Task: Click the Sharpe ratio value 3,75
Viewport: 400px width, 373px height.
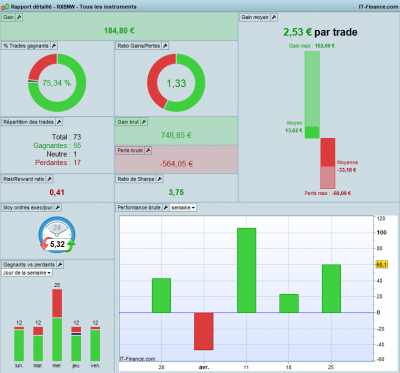Action: pyautogui.click(x=176, y=192)
